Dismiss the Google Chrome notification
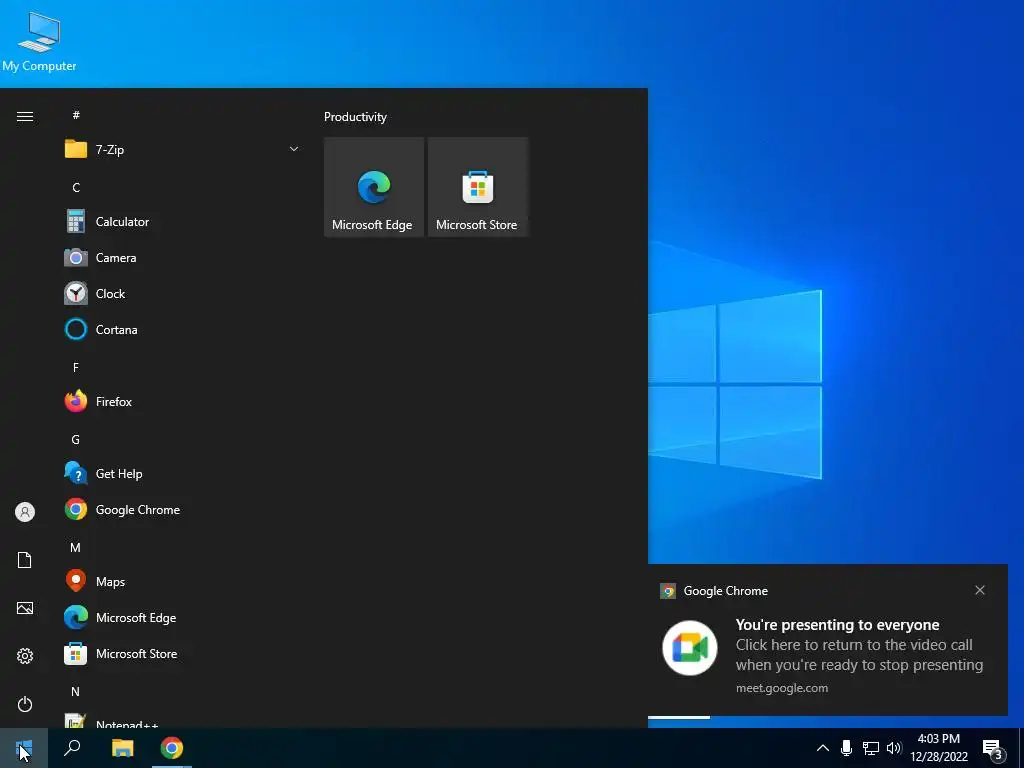Screen dimensions: 1024x768 click(x=980, y=590)
